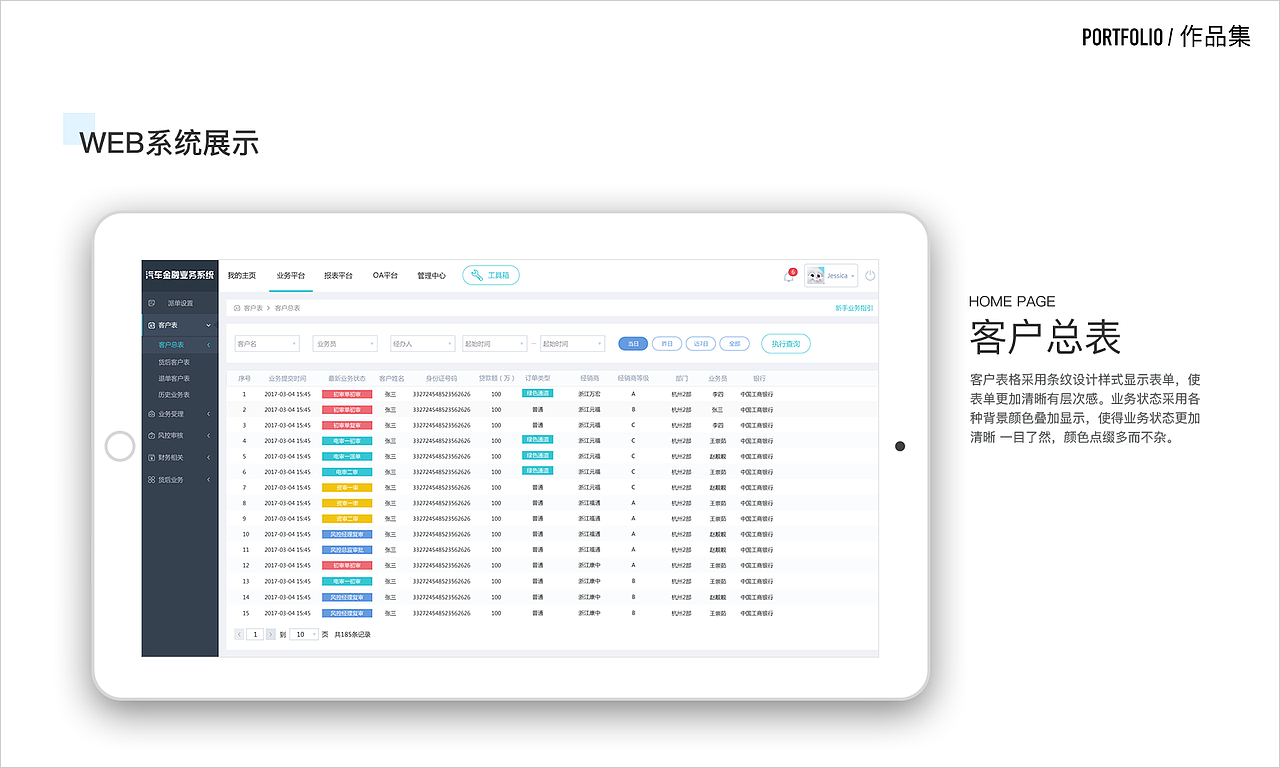1280x768 pixels.
Task: Click the yellow status tag in row 7
Action: (x=347, y=487)
